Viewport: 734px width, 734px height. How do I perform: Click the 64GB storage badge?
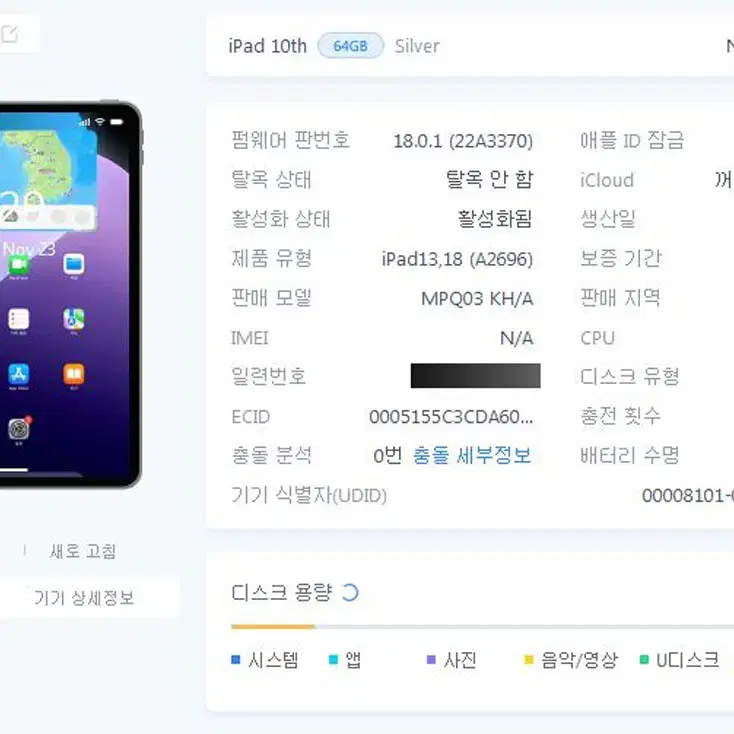[x=351, y=46]
